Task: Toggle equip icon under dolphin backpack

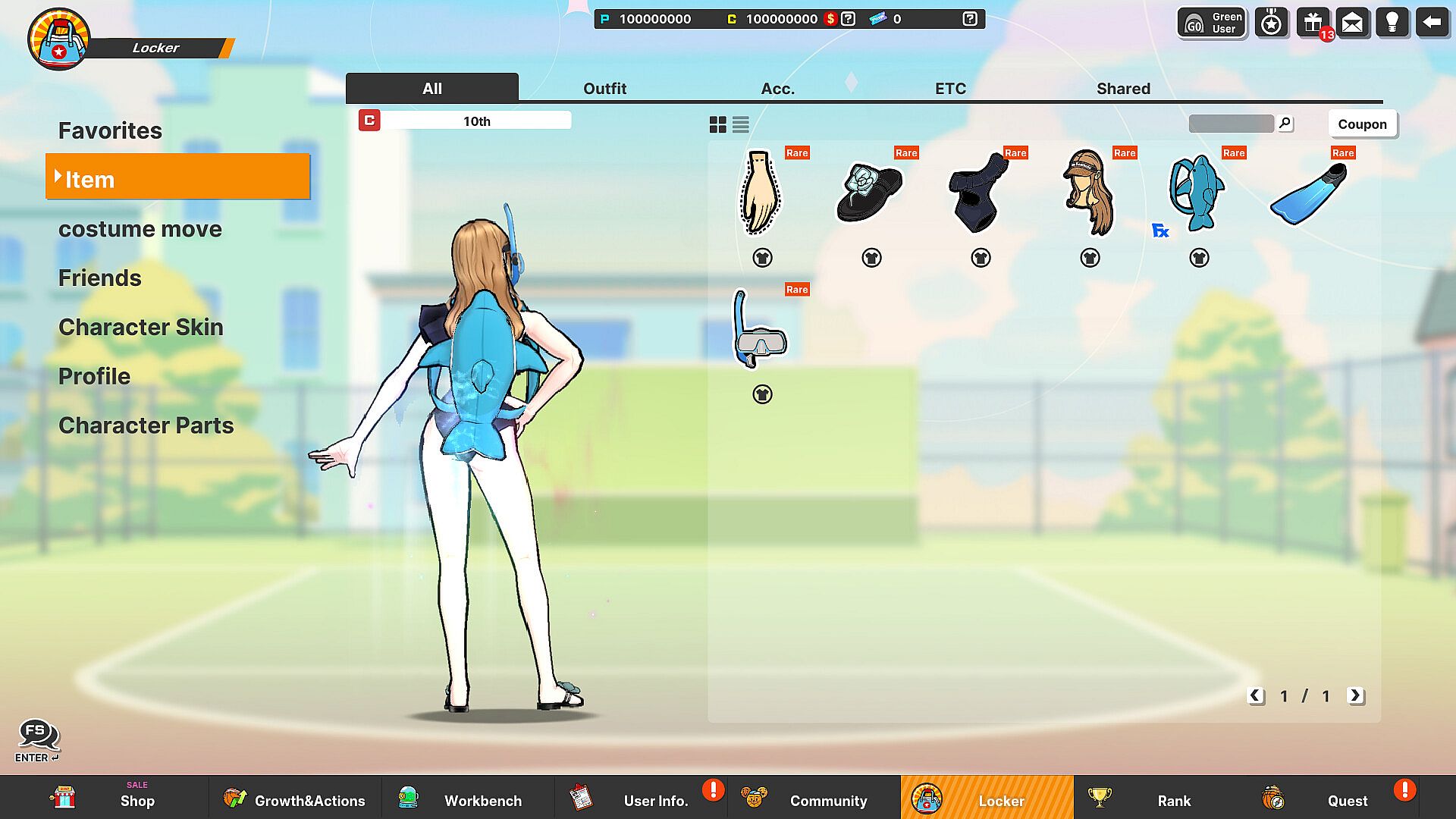Action: tap(1199, 258)
